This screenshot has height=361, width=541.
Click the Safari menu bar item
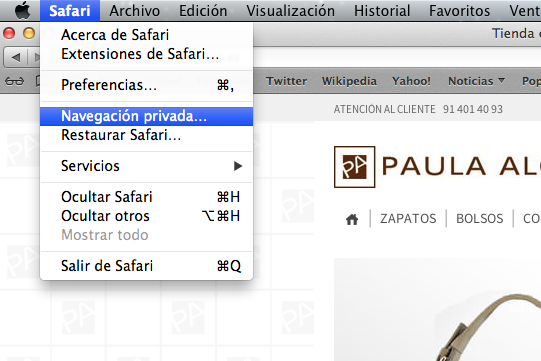(x=70, y=11)
